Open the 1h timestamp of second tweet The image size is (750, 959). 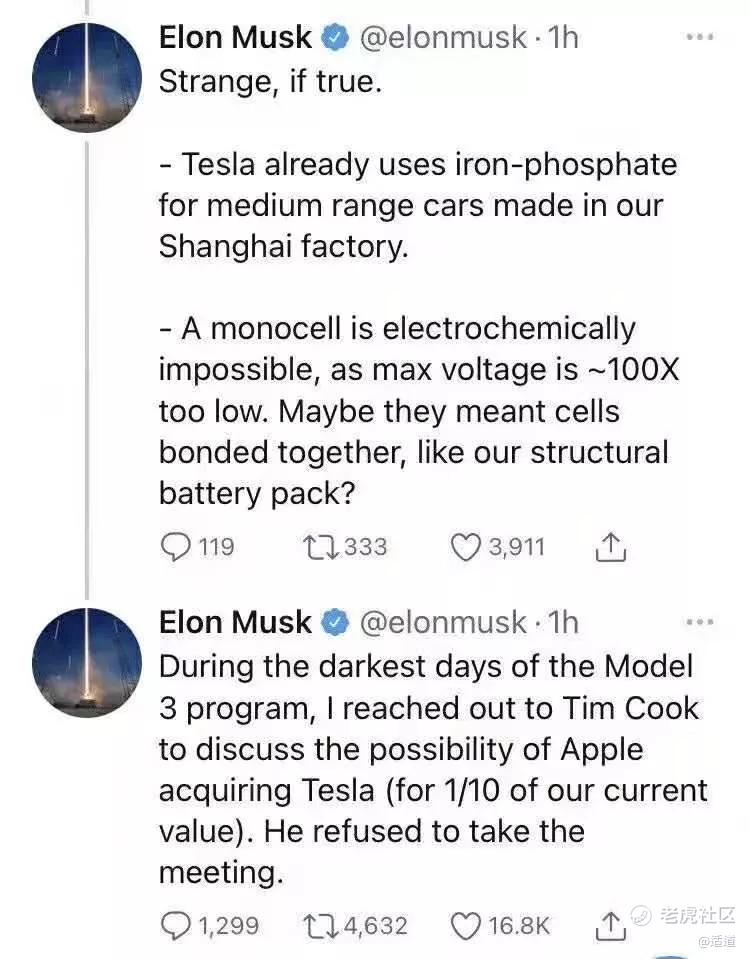coord(563,622)
